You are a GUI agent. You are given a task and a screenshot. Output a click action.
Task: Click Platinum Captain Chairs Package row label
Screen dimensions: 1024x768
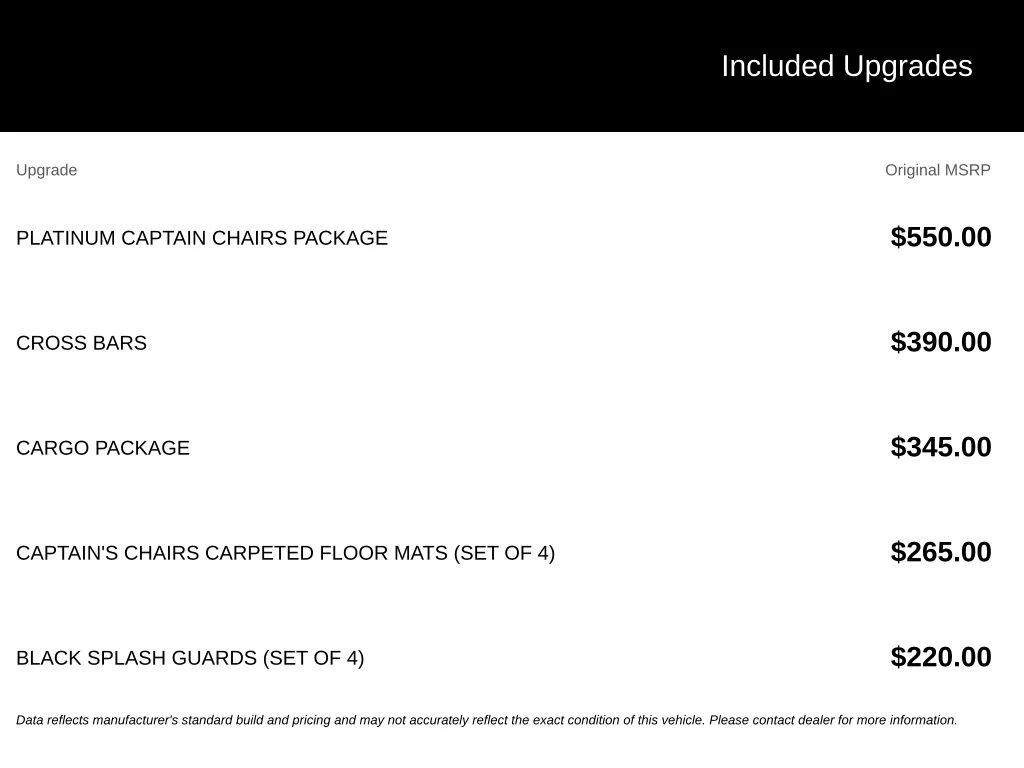pos(202,238)
